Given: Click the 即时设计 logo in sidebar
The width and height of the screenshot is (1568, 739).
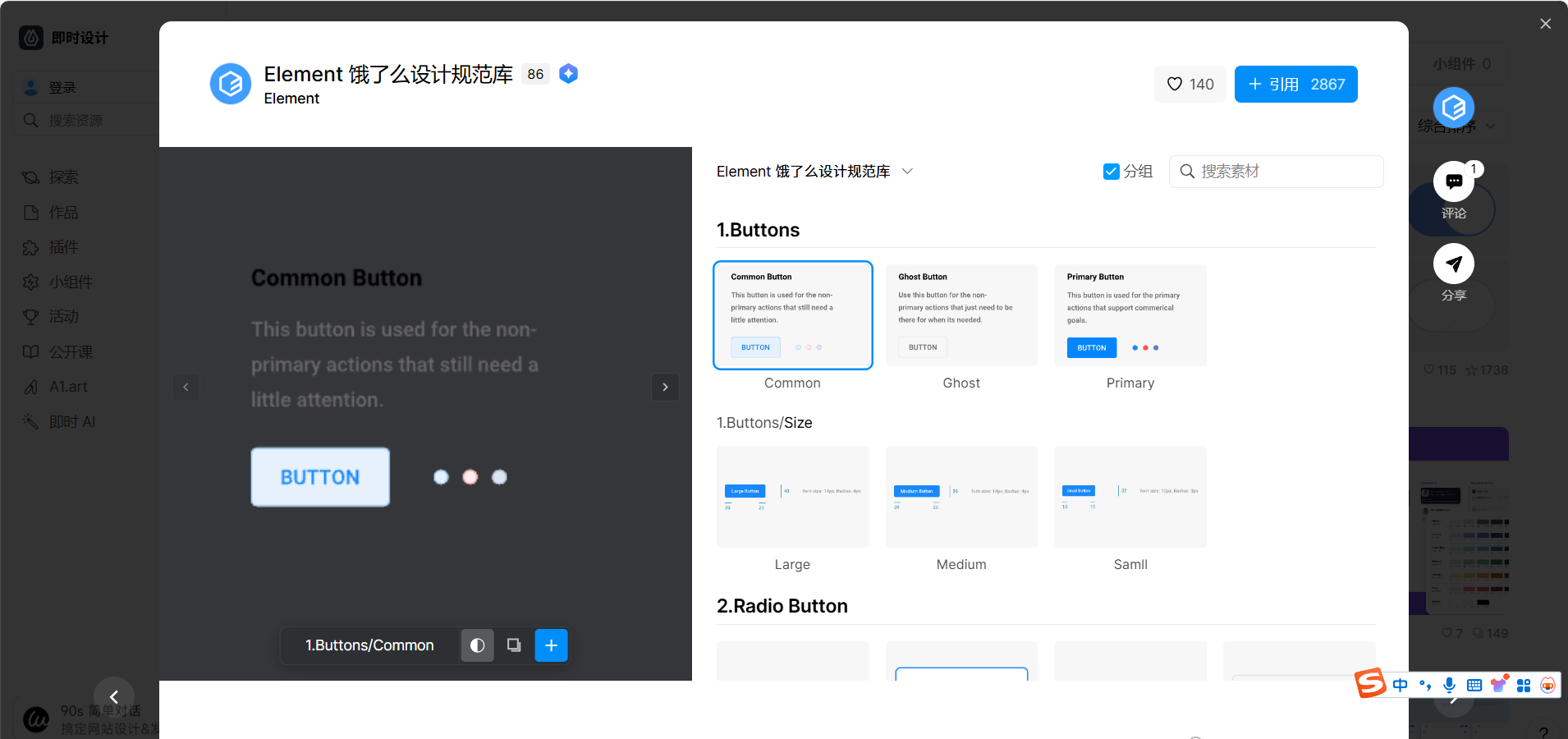Looking at the screenshot, I should [x=64, y=38].
